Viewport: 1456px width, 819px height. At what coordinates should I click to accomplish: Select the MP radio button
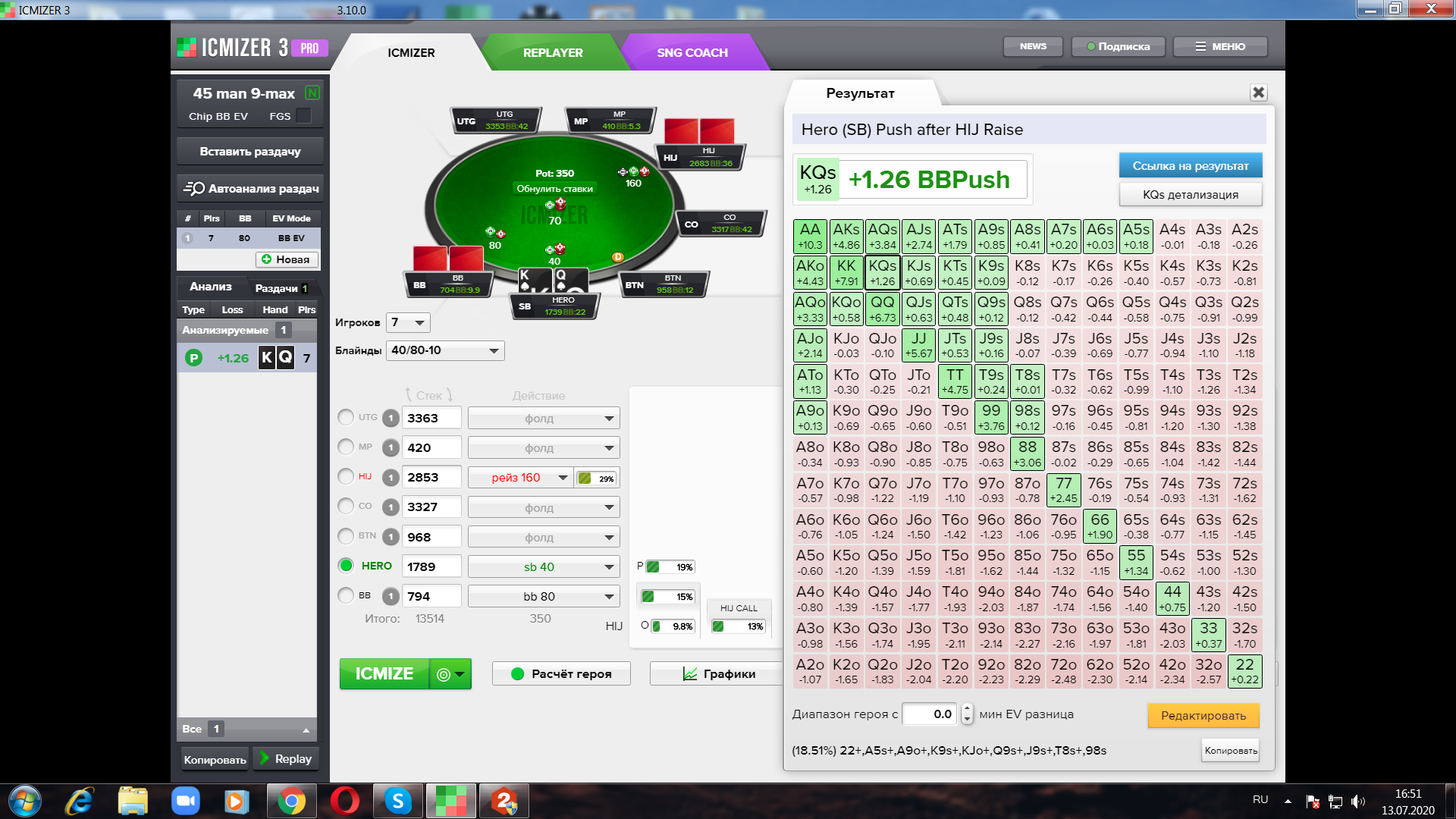pos(346,447)
